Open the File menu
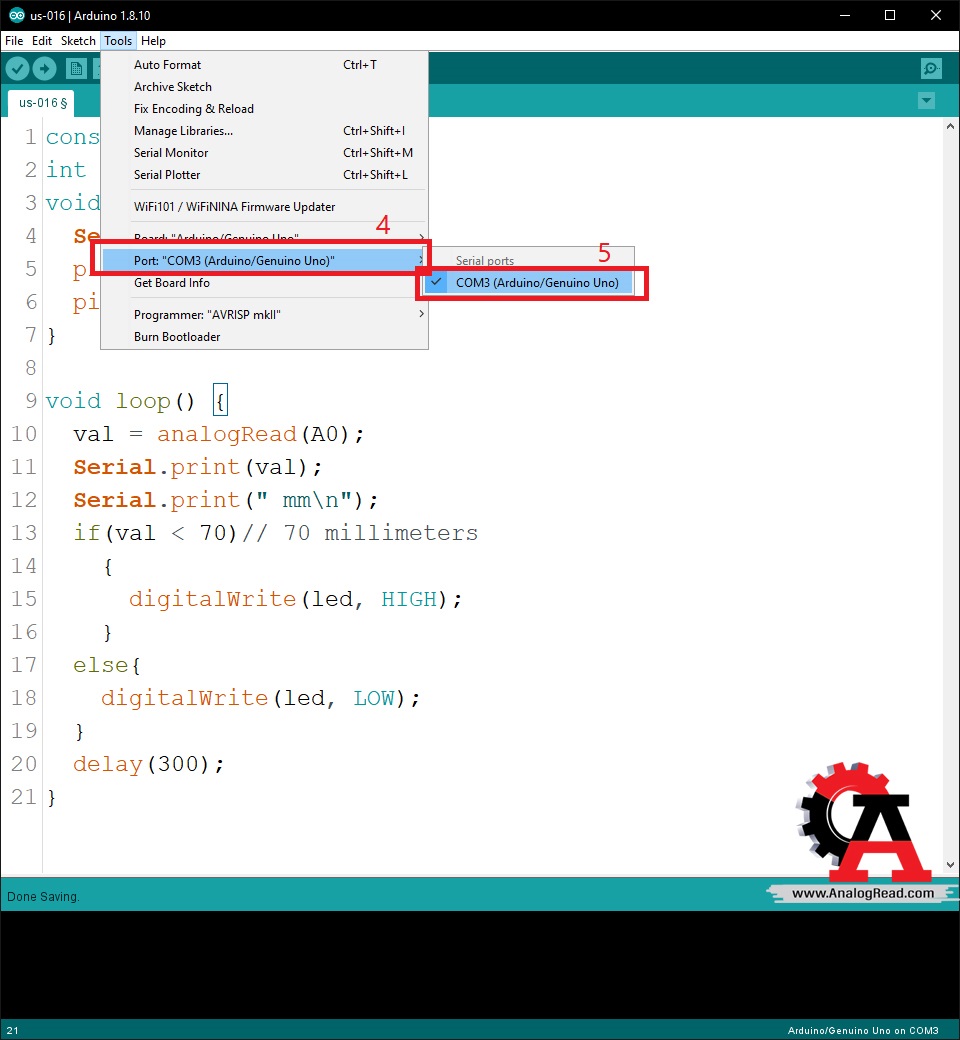The height and width of the screenshot is (1040, 960). (14, 40)
